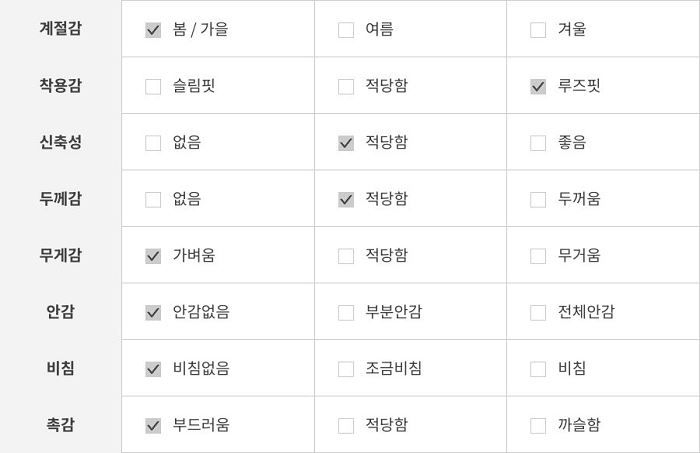Select the 조금비침 checkbox
The width and height of the screenshot is (700, 453).
pyautogui.click(x=346, y=369)
